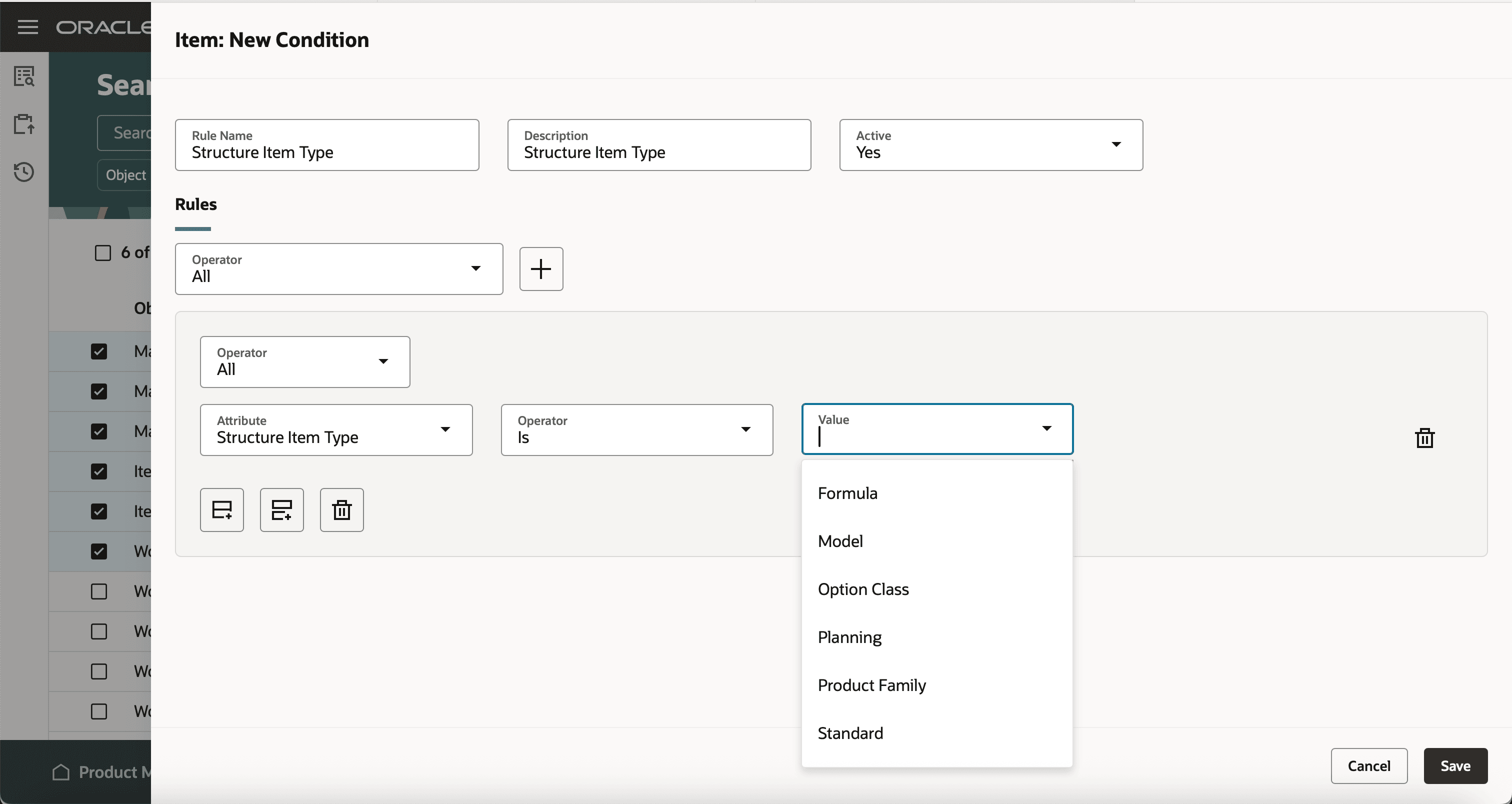Uncheck the first selected row in the results list
1512x804 pixels.
tap(99, 351)
